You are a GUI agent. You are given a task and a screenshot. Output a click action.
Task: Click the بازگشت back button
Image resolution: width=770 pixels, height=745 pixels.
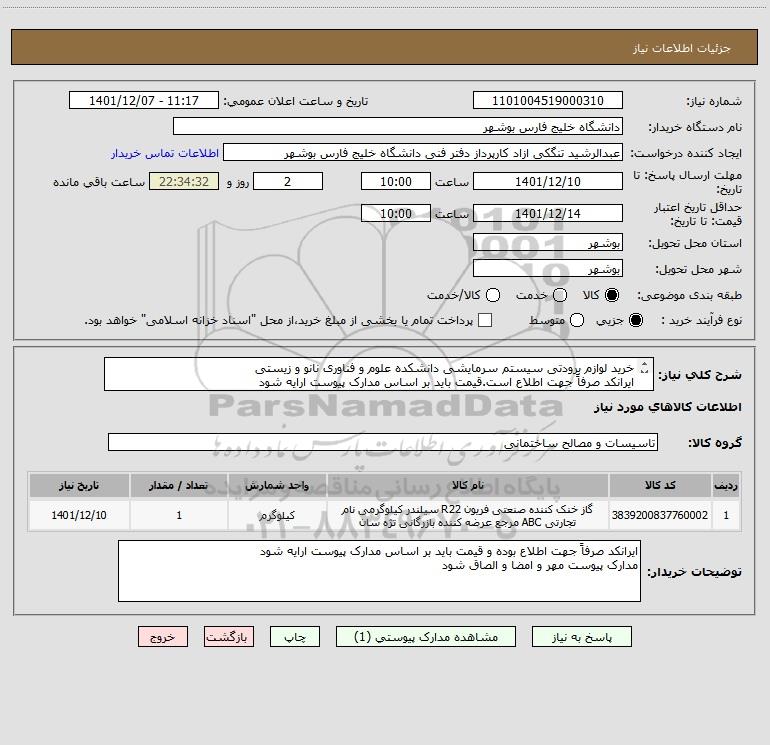pos(229,637)
